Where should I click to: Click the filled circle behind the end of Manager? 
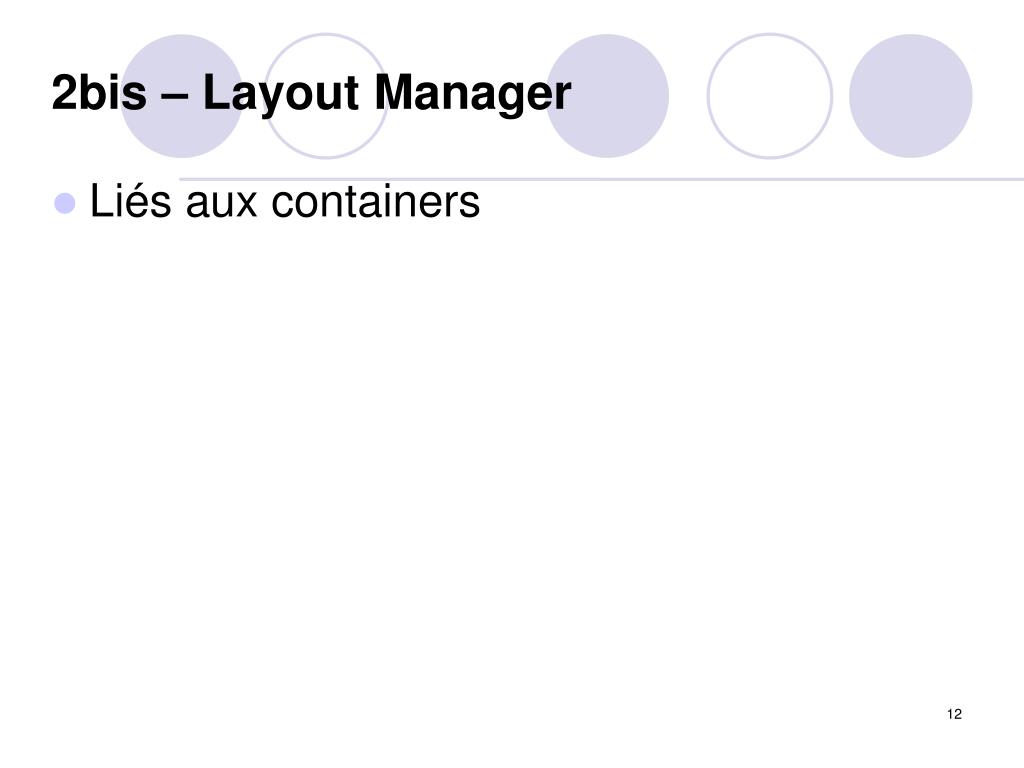pos(607,96)
